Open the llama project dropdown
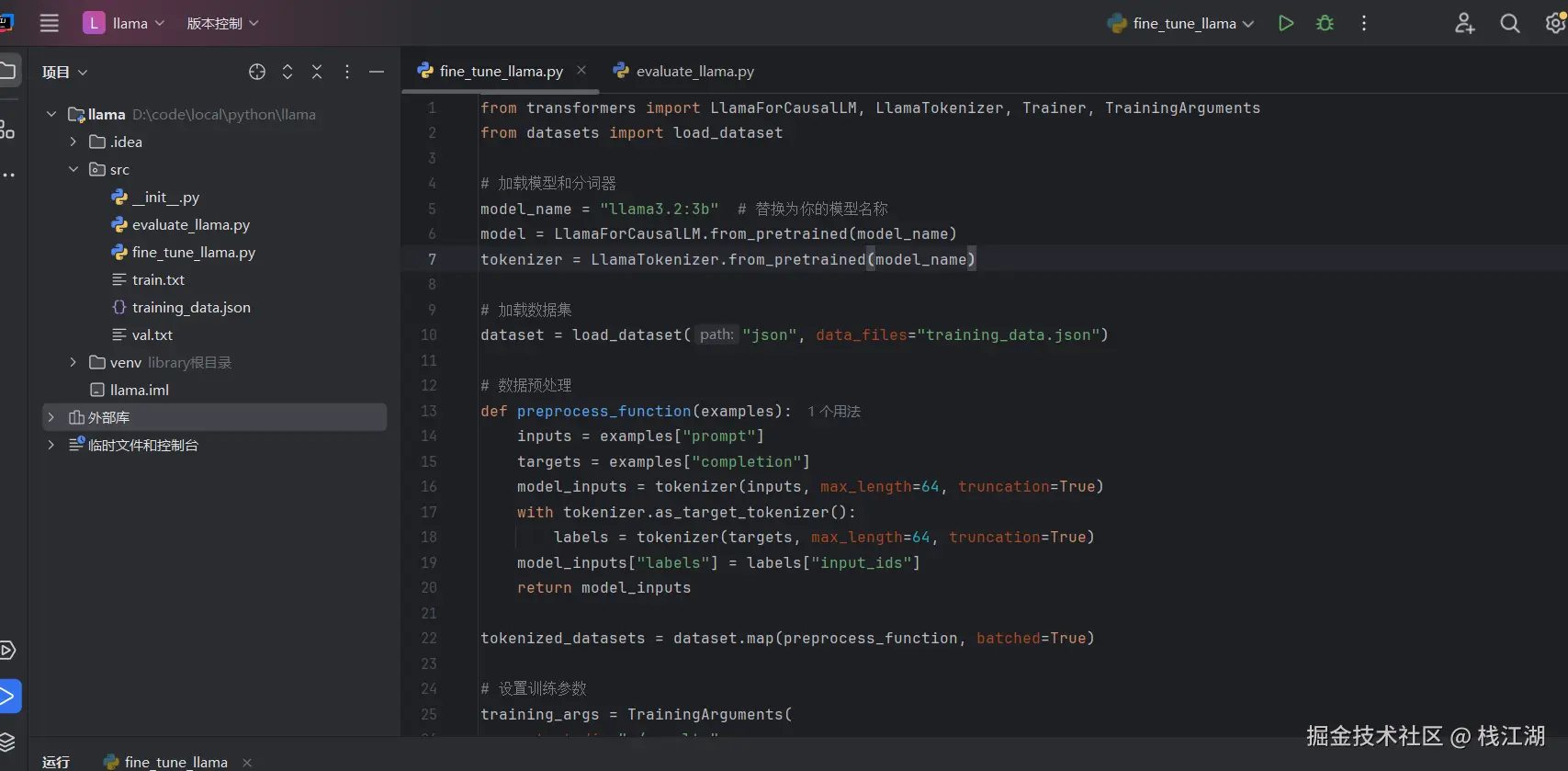 click(124, 23)
